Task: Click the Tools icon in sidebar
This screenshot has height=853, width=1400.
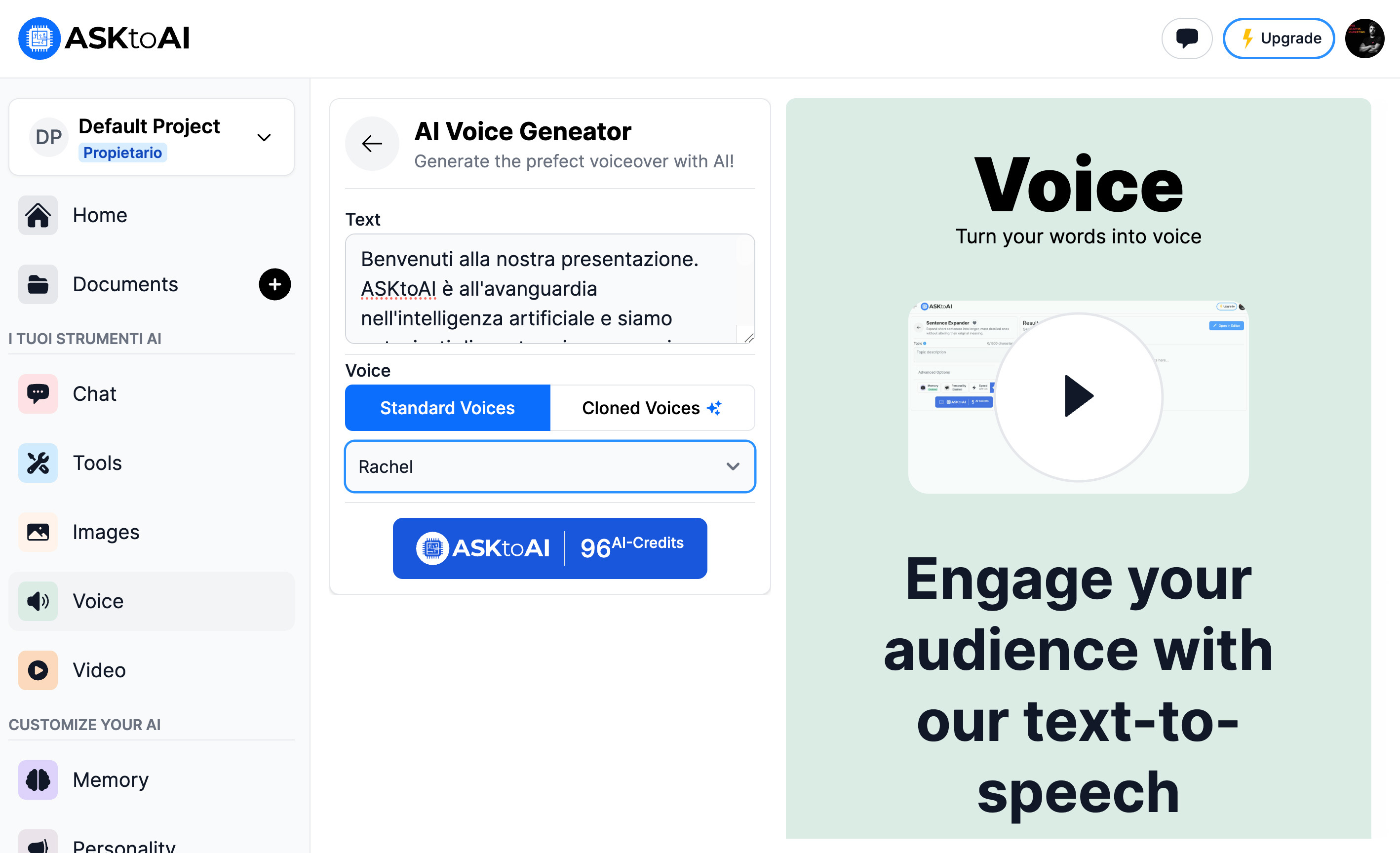Action: tap(38, 462)
